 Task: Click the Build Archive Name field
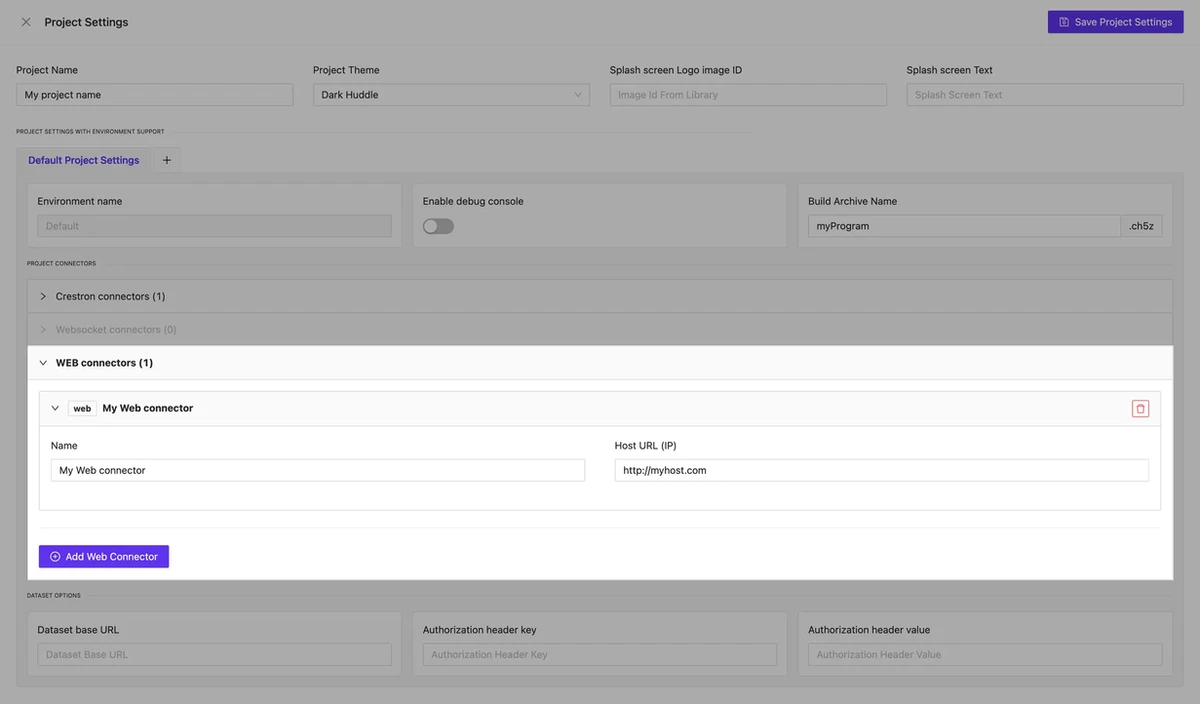pyautogui.click(x=963, y=225)
